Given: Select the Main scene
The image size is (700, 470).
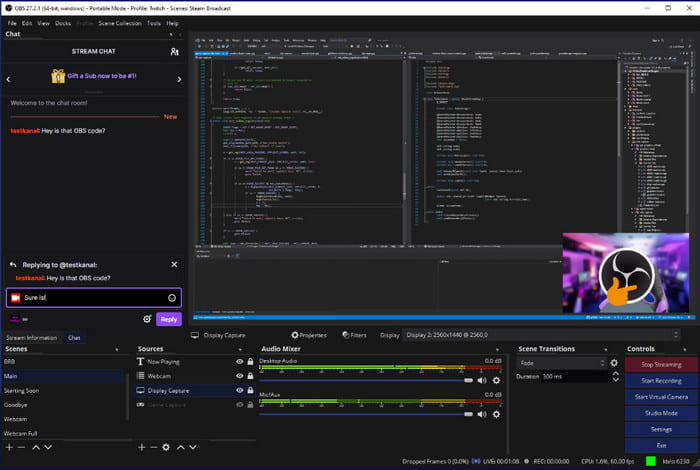Looking at the screenshot, I should (62, 376).
